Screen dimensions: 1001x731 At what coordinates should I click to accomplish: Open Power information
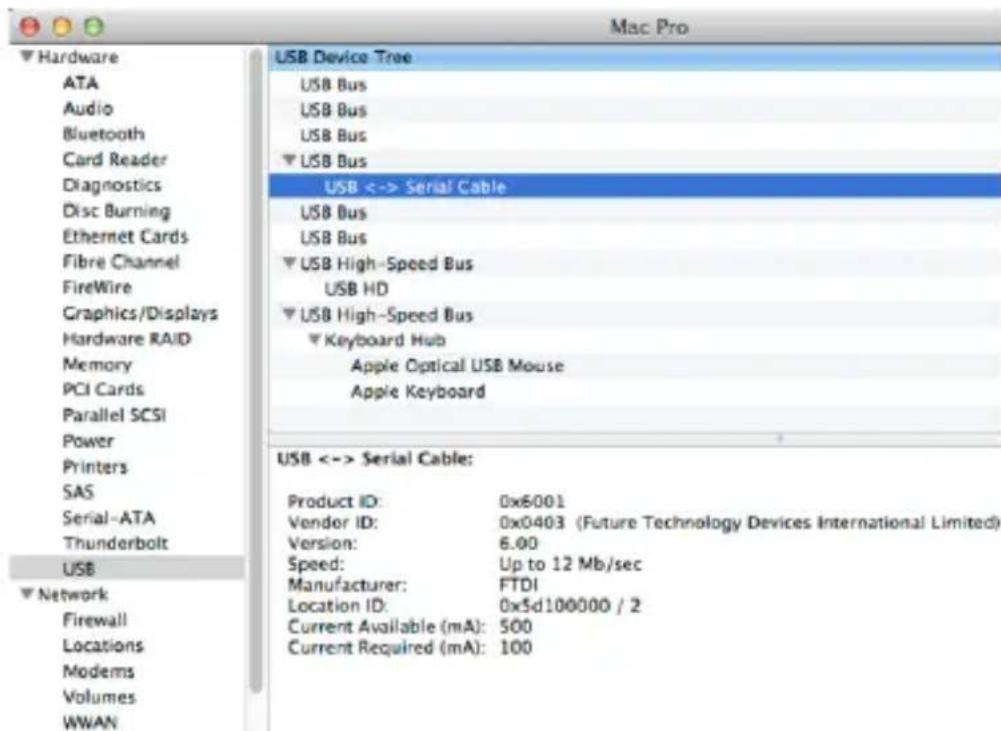point(88,441)
